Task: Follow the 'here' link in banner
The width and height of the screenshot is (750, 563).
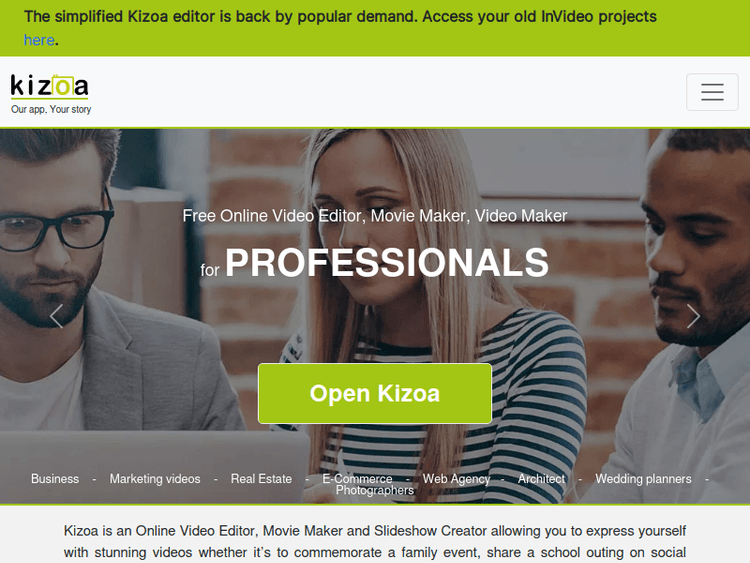Action: 39,40
